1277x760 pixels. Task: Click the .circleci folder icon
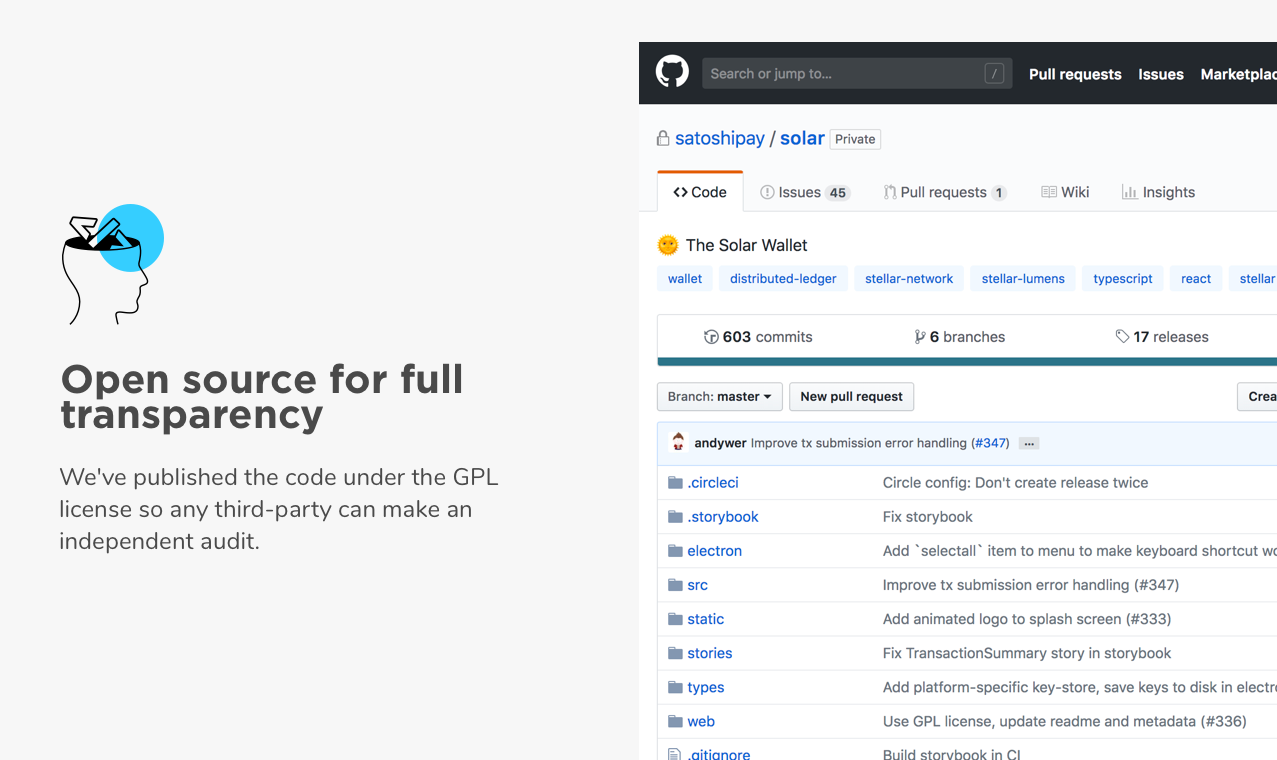(675, 483)
